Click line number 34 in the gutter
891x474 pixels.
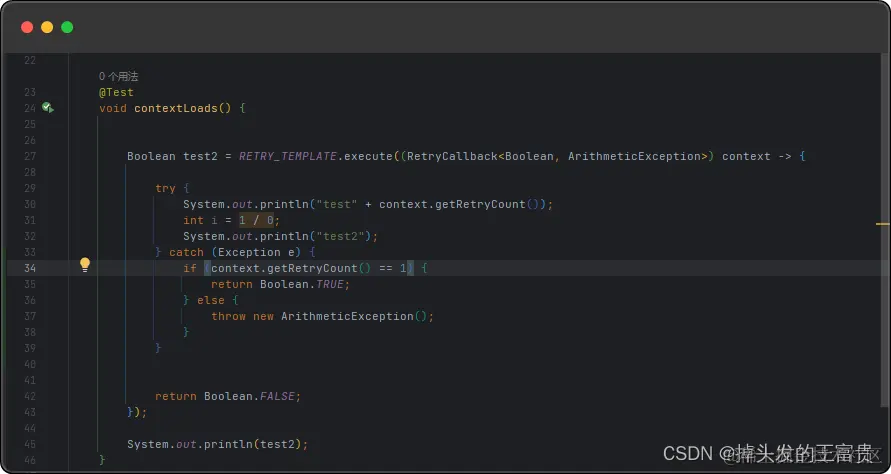(x=30, y=268)
